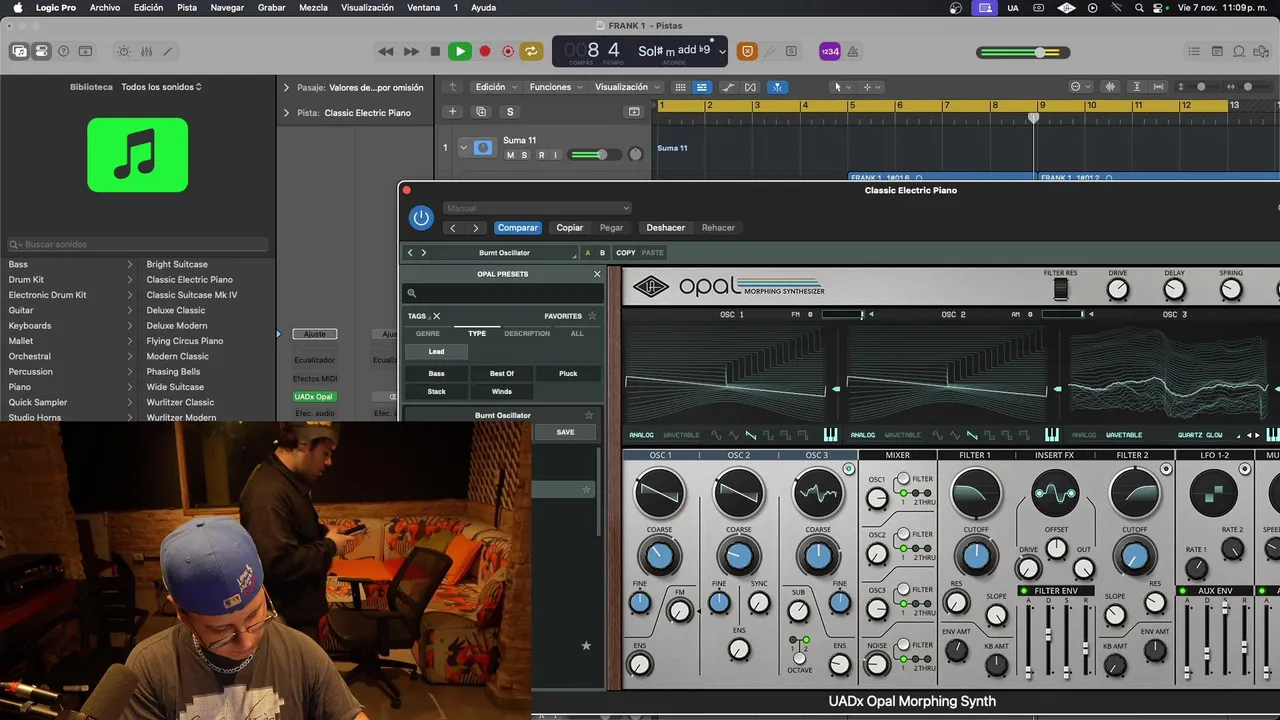The image size is (1280, 720).
Task: Click the Copiar button
Action: [x=569, y=228]
